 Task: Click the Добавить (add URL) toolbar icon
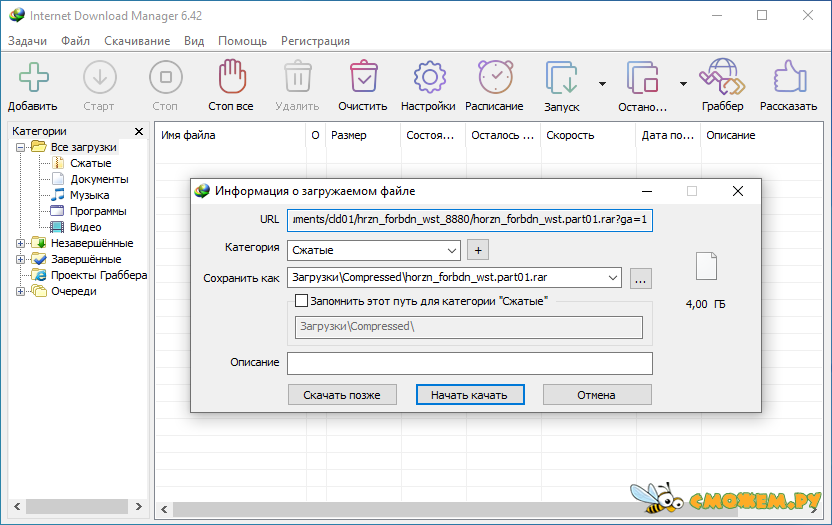point(33,78)
